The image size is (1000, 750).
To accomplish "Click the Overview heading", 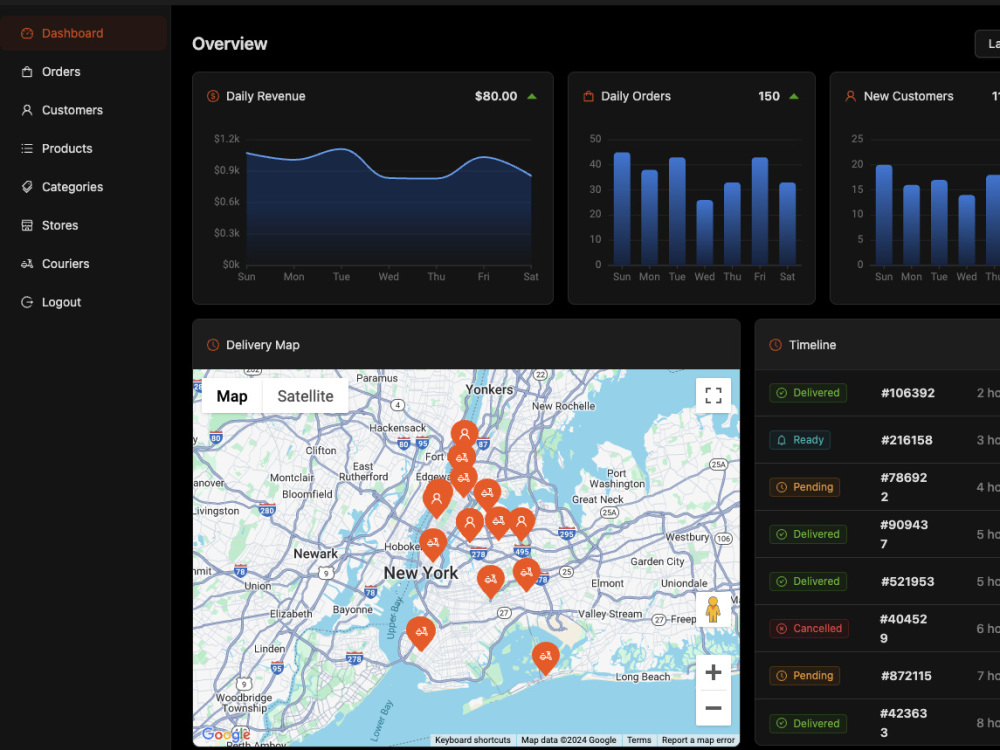I will point(230,44).
